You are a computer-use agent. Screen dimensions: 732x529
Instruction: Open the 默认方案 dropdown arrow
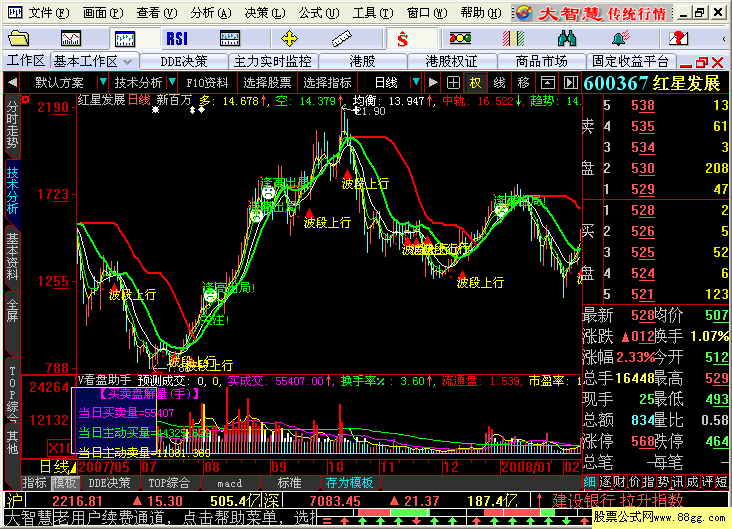pyautogui.click(x=102, y=83)
